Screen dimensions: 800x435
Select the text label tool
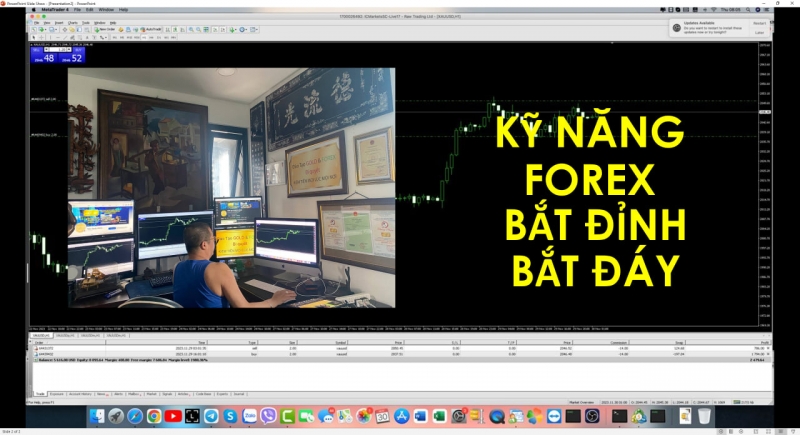[x=94, y=38]
